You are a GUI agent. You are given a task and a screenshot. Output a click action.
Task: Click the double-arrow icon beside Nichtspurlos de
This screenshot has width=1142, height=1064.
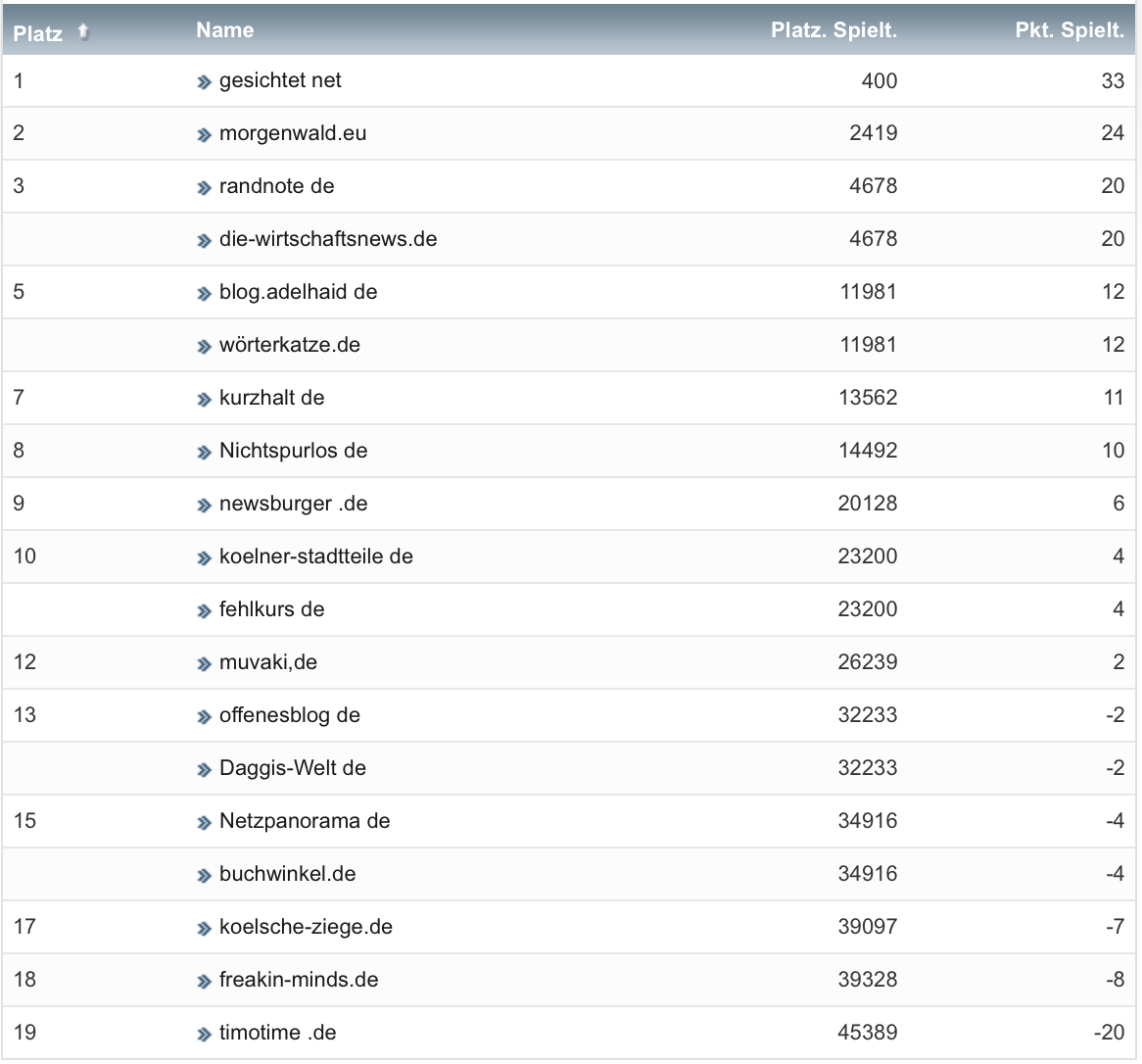coord(204,453)
